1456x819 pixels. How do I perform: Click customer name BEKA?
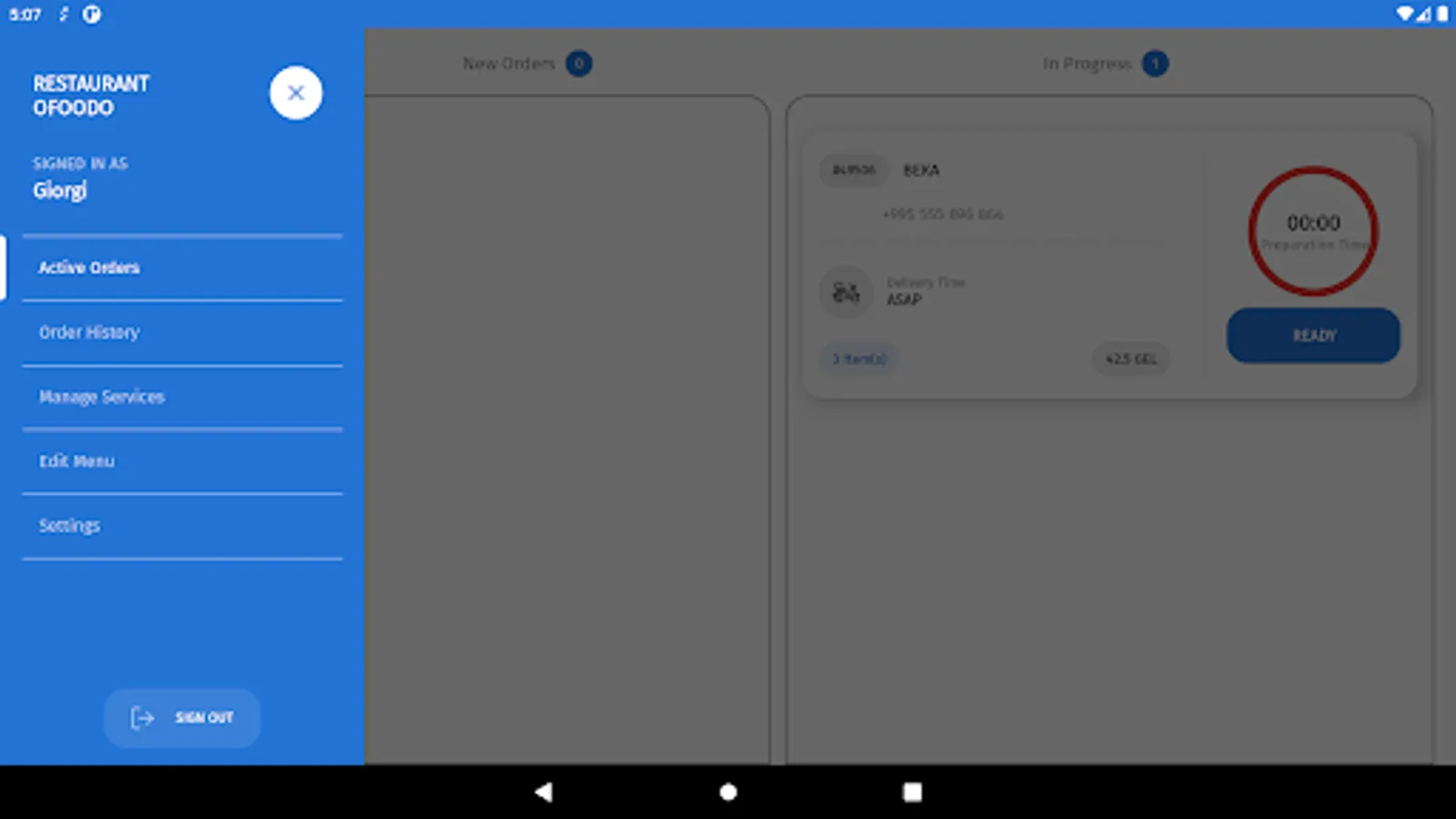tap(921, 170)
